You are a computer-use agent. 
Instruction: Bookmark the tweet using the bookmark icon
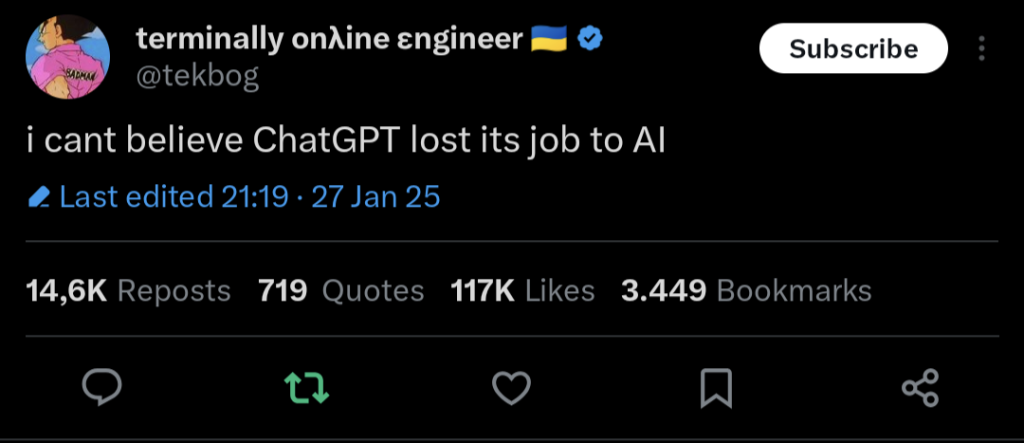click(716, 388)
